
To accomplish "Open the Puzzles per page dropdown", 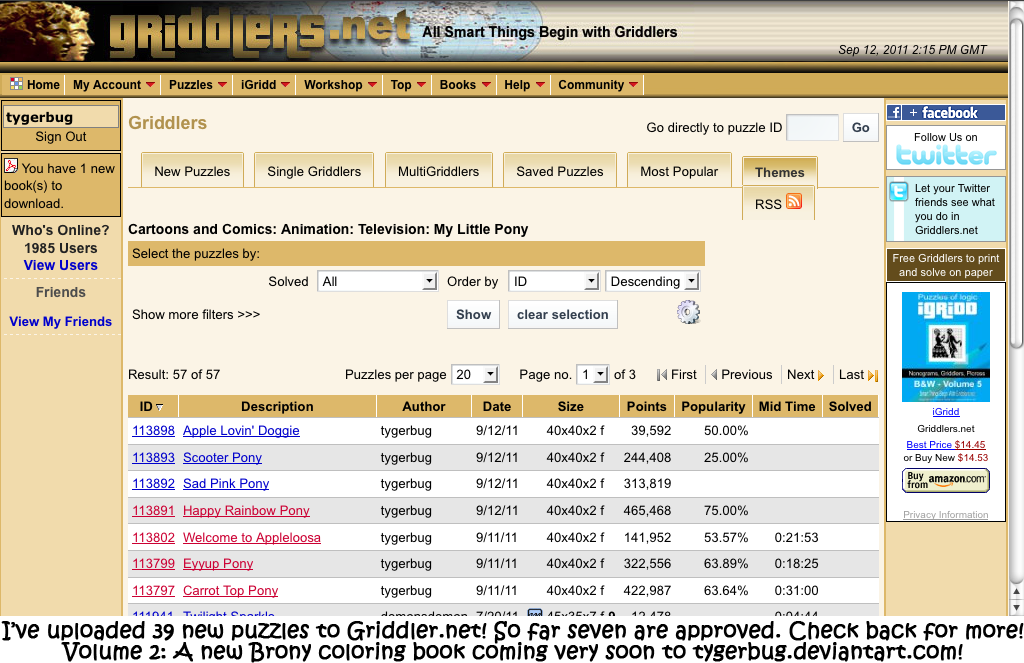I will pyautogui.click(x=475, y=375).
